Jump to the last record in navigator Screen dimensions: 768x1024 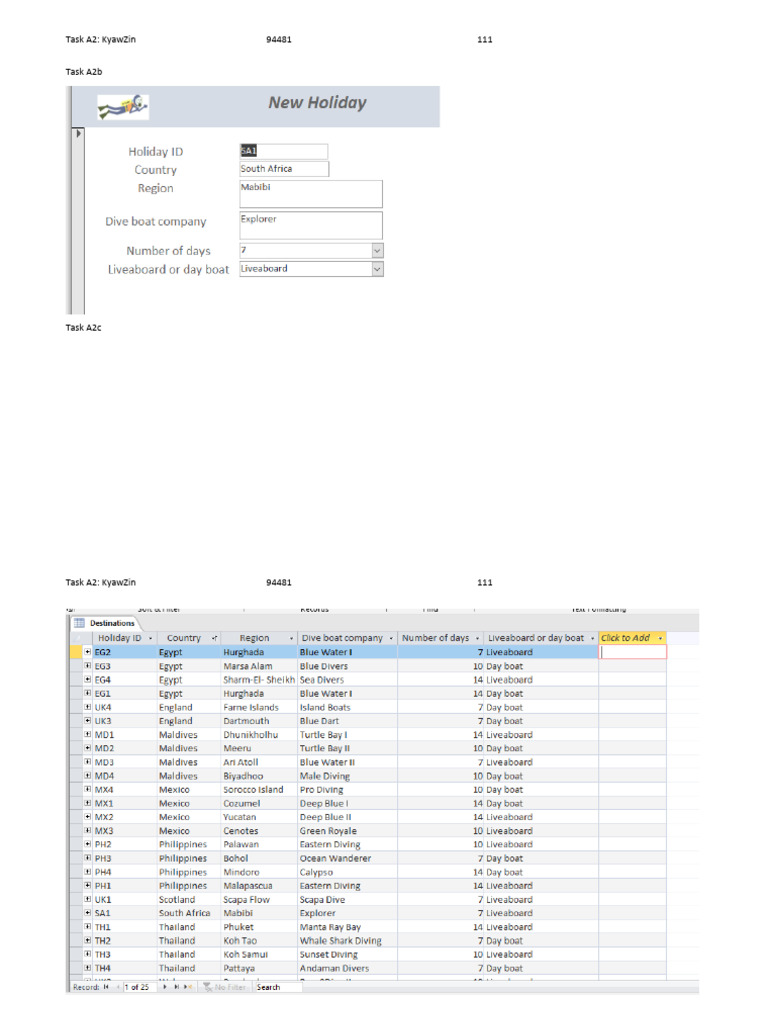pyautogui.click(x=177, y=987)
